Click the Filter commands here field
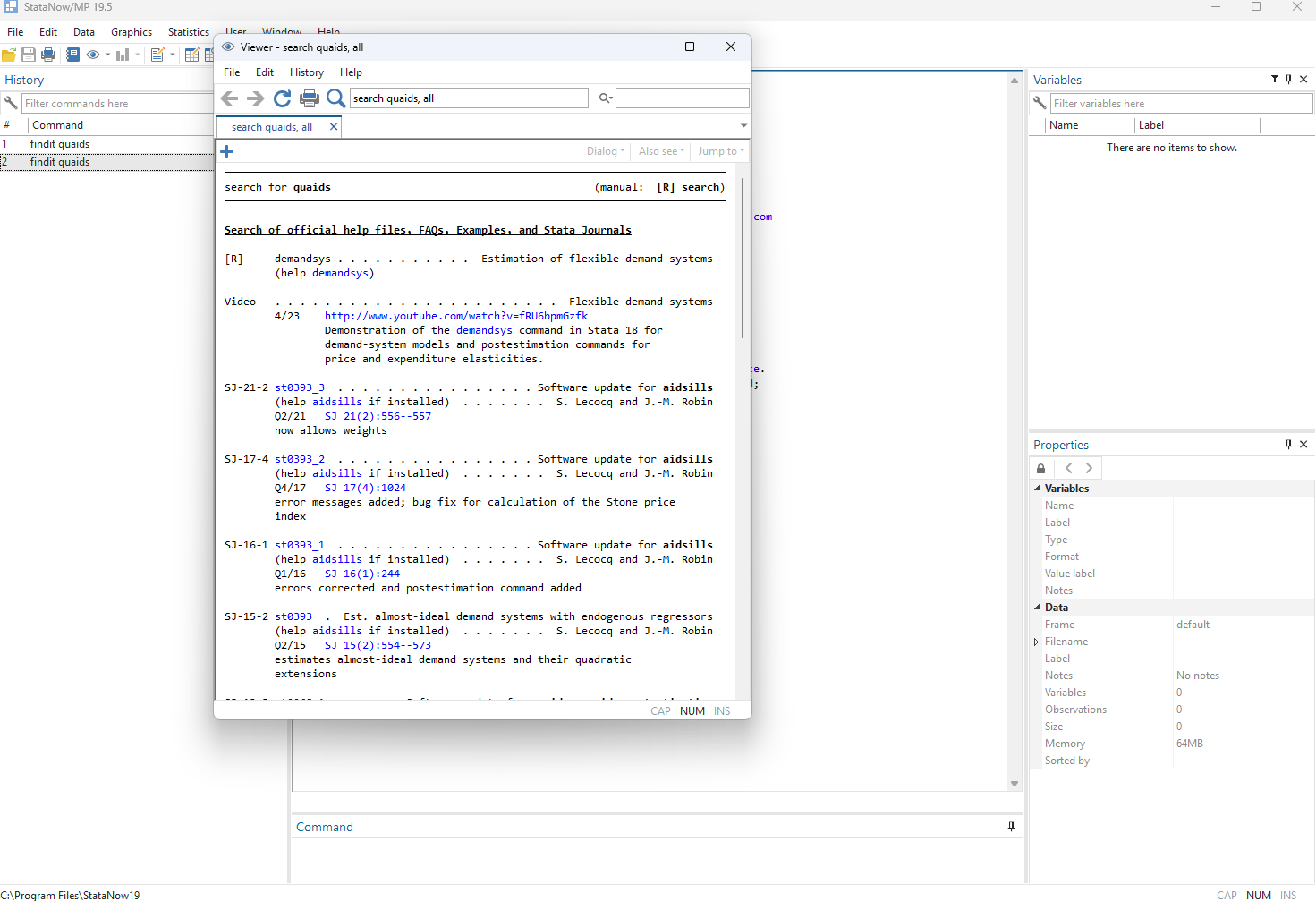 coord(117,104)
